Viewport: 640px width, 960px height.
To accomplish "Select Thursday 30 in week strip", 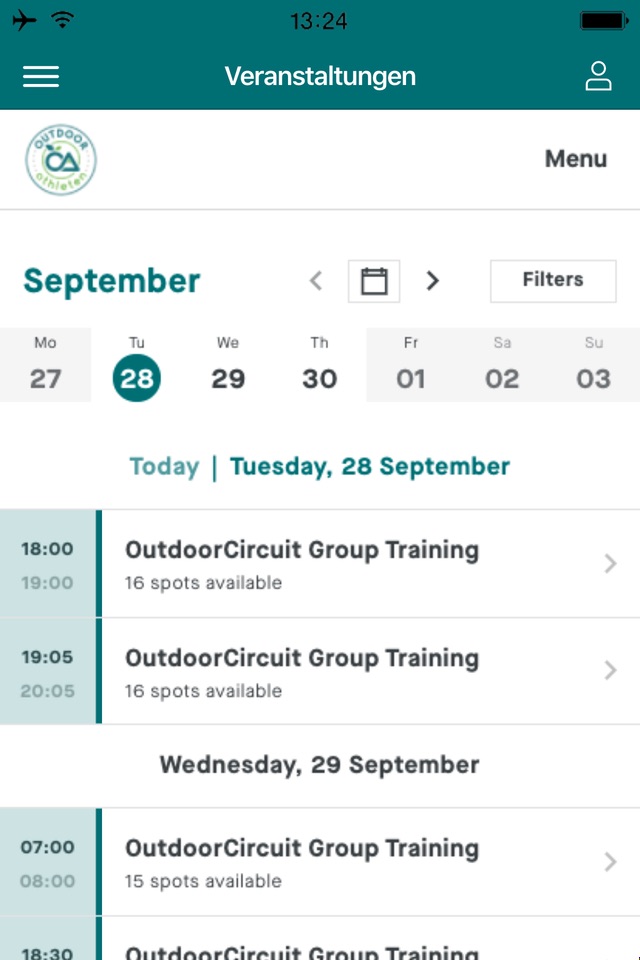I will point(319,366).
